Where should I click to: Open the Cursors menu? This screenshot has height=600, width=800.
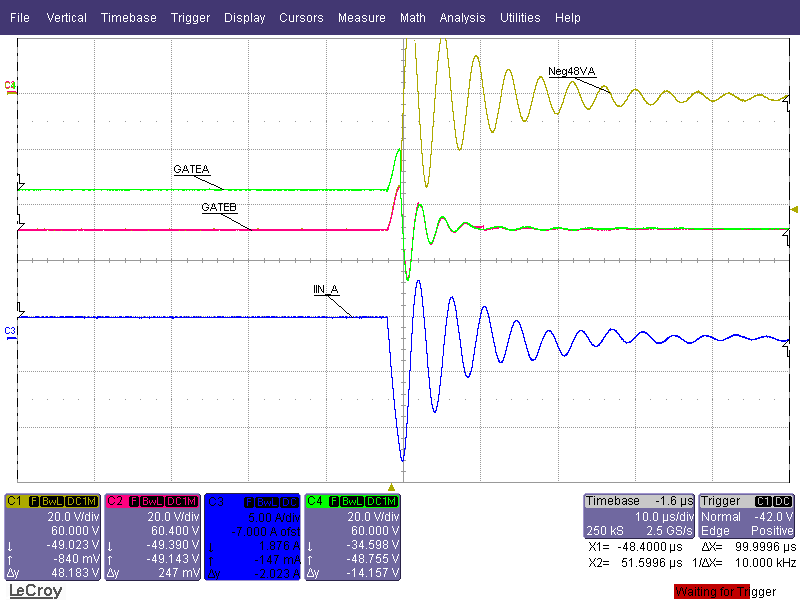coord(301,18)
